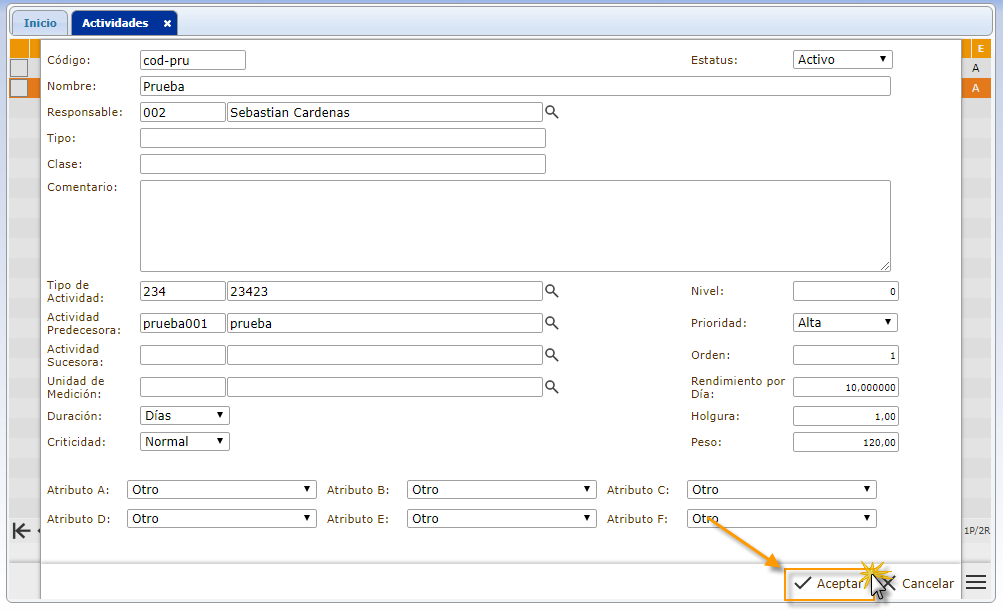Tick the first row checkbox on left

19,68
